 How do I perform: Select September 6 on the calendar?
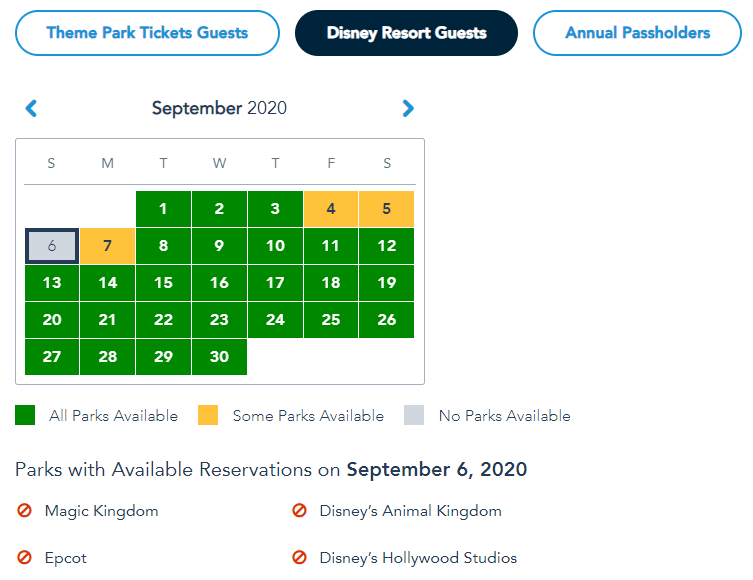point(52,246)
